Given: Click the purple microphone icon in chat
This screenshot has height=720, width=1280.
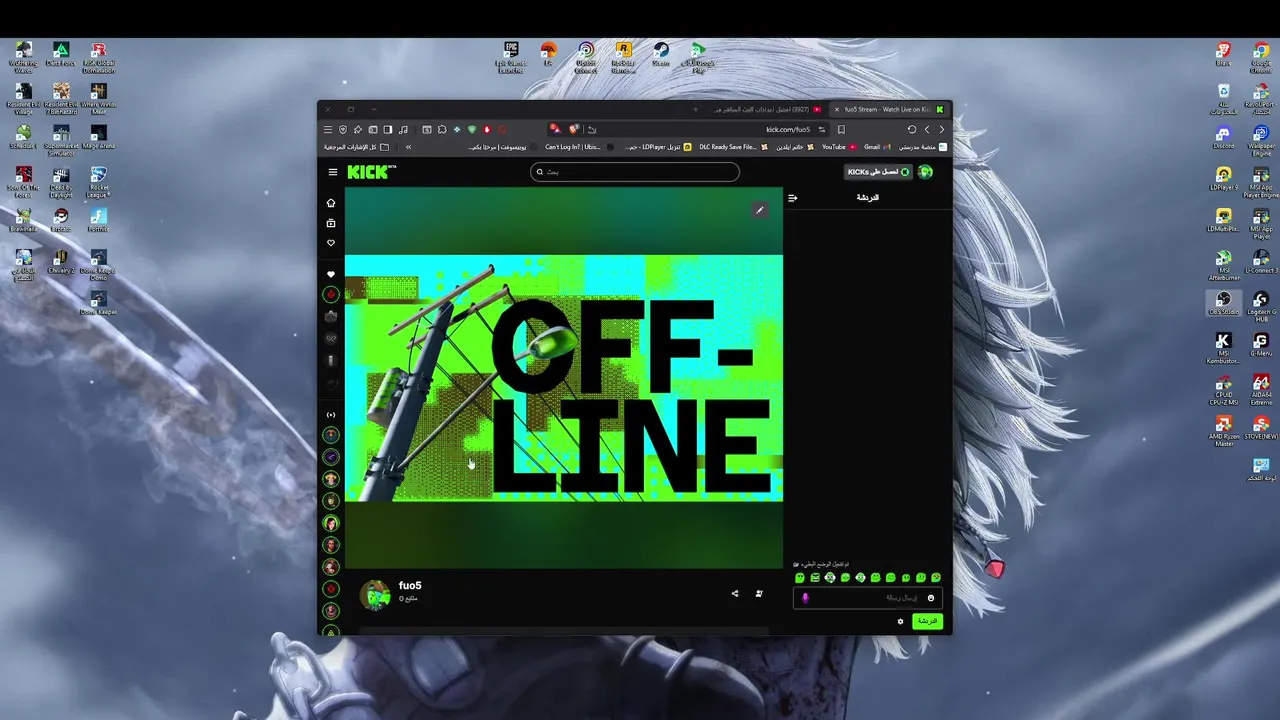Looking at the screenshot, I should tap(806, 598).
